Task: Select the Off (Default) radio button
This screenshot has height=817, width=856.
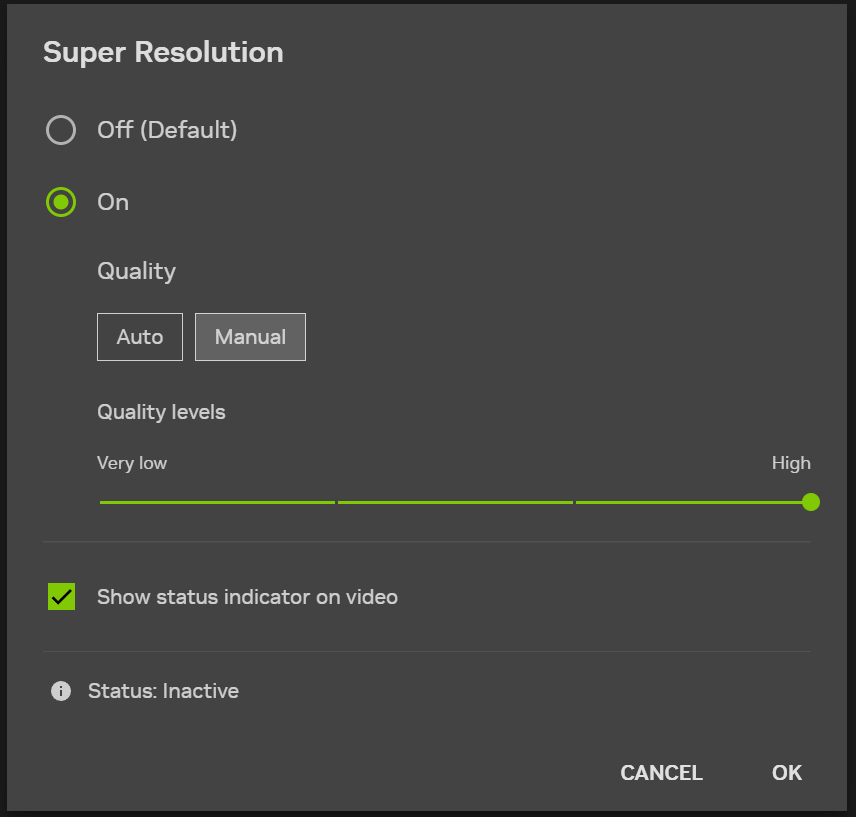Action: click(61, 130)
